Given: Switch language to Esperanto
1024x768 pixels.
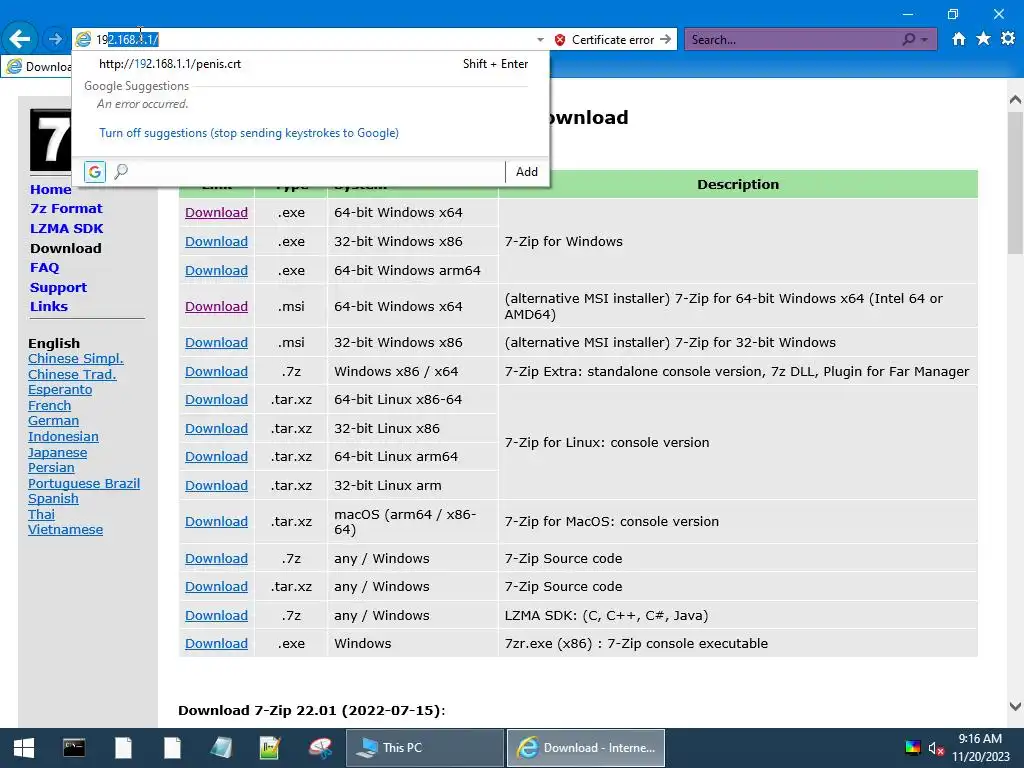Looking at the screenshot, I should click(60, 390).
